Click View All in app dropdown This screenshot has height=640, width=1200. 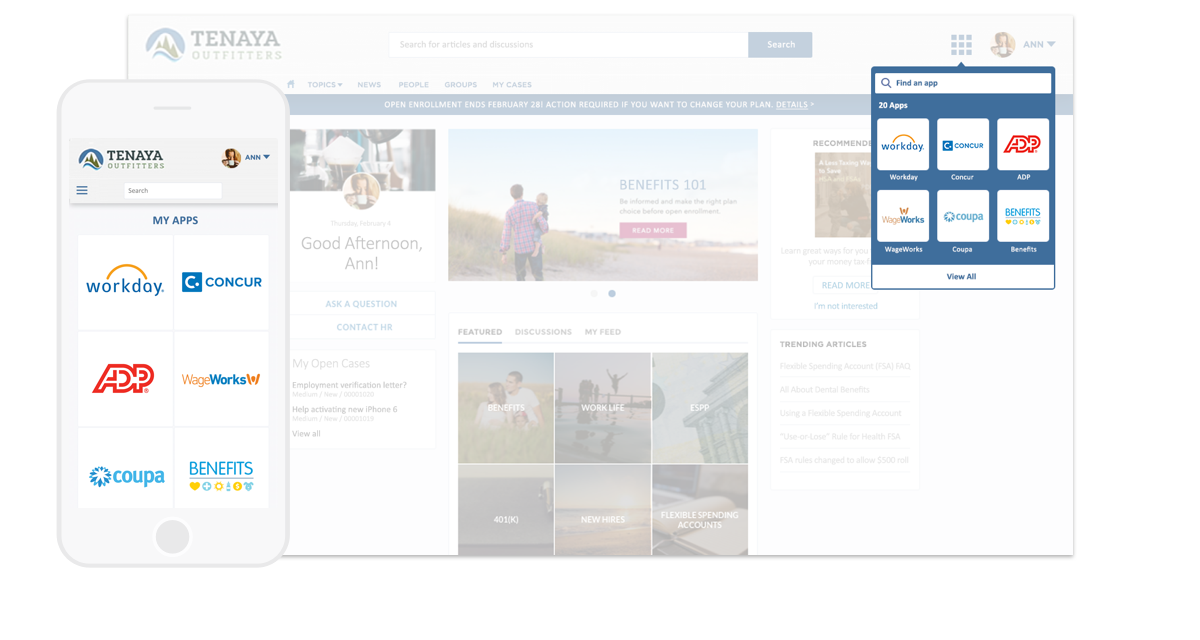pyautogui.click(x=962, y=276)
